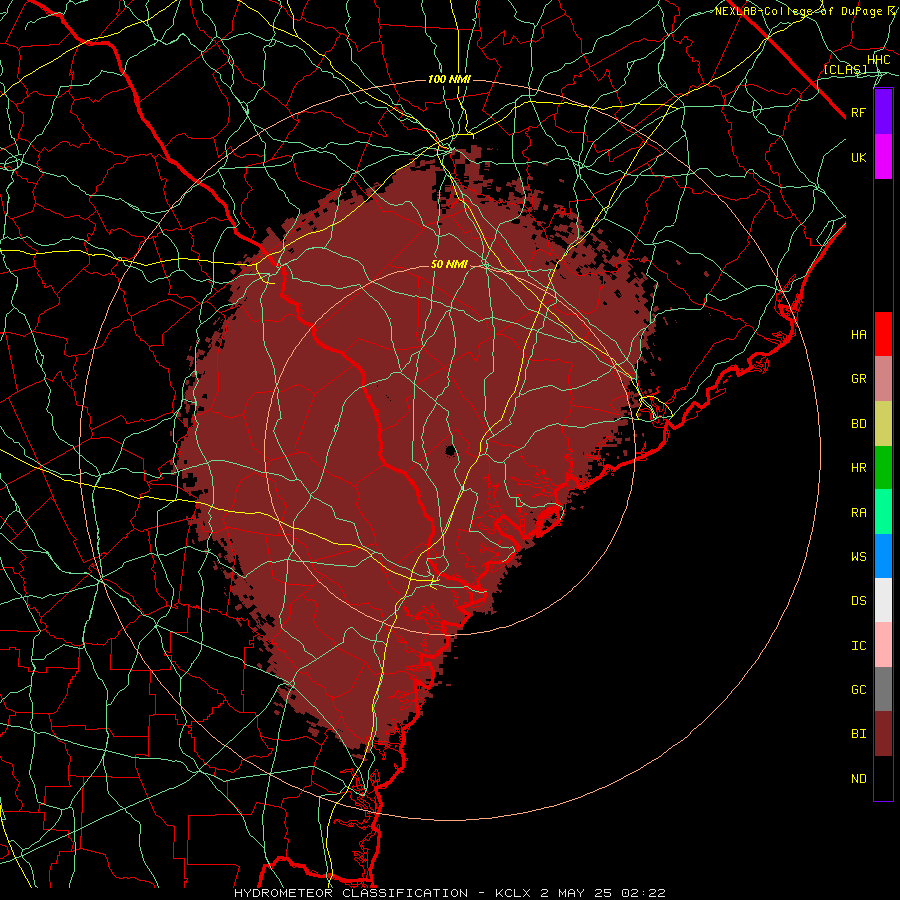The width and height of the screenshot is (900, 900).
Task: Click the HR green legend swatch
Action: coord(883,468)
